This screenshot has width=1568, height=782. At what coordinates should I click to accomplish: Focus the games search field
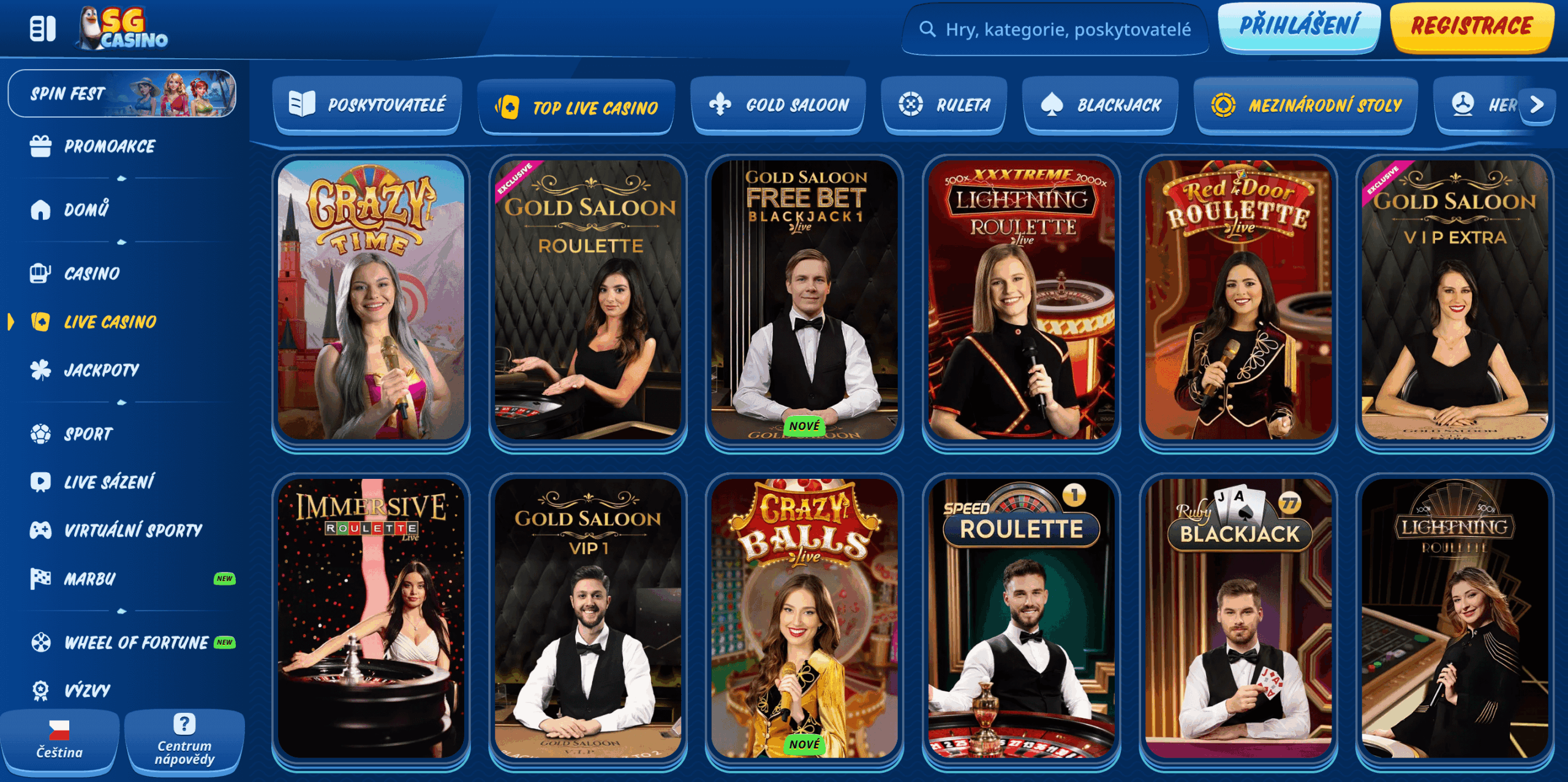click(x=1055, y=29)
